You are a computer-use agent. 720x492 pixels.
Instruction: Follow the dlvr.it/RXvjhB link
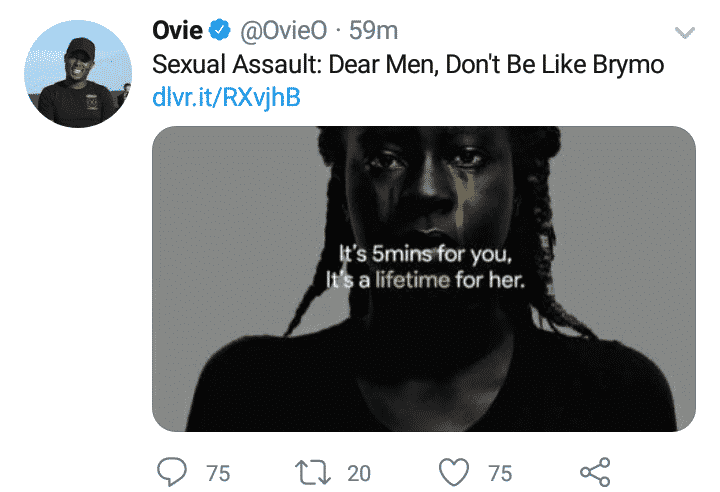coord(226,97)
